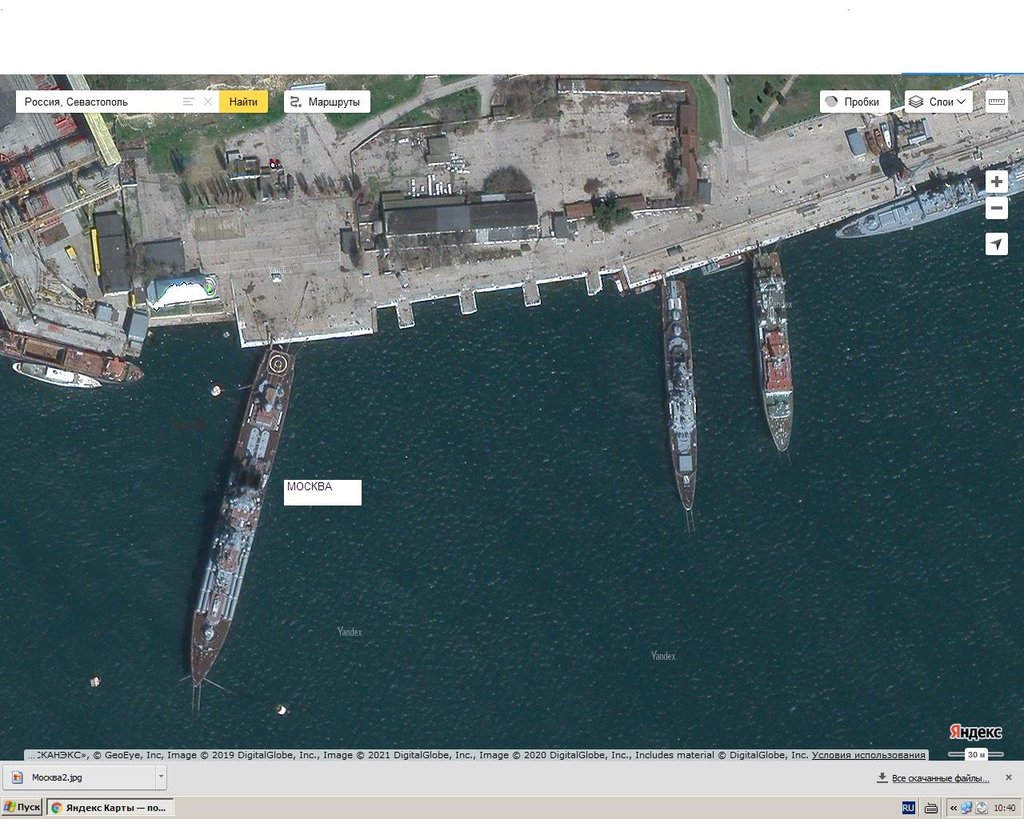Click the Яндекс logo
The height and width of the screenshot is (819, 1024).
click(975, 731)
